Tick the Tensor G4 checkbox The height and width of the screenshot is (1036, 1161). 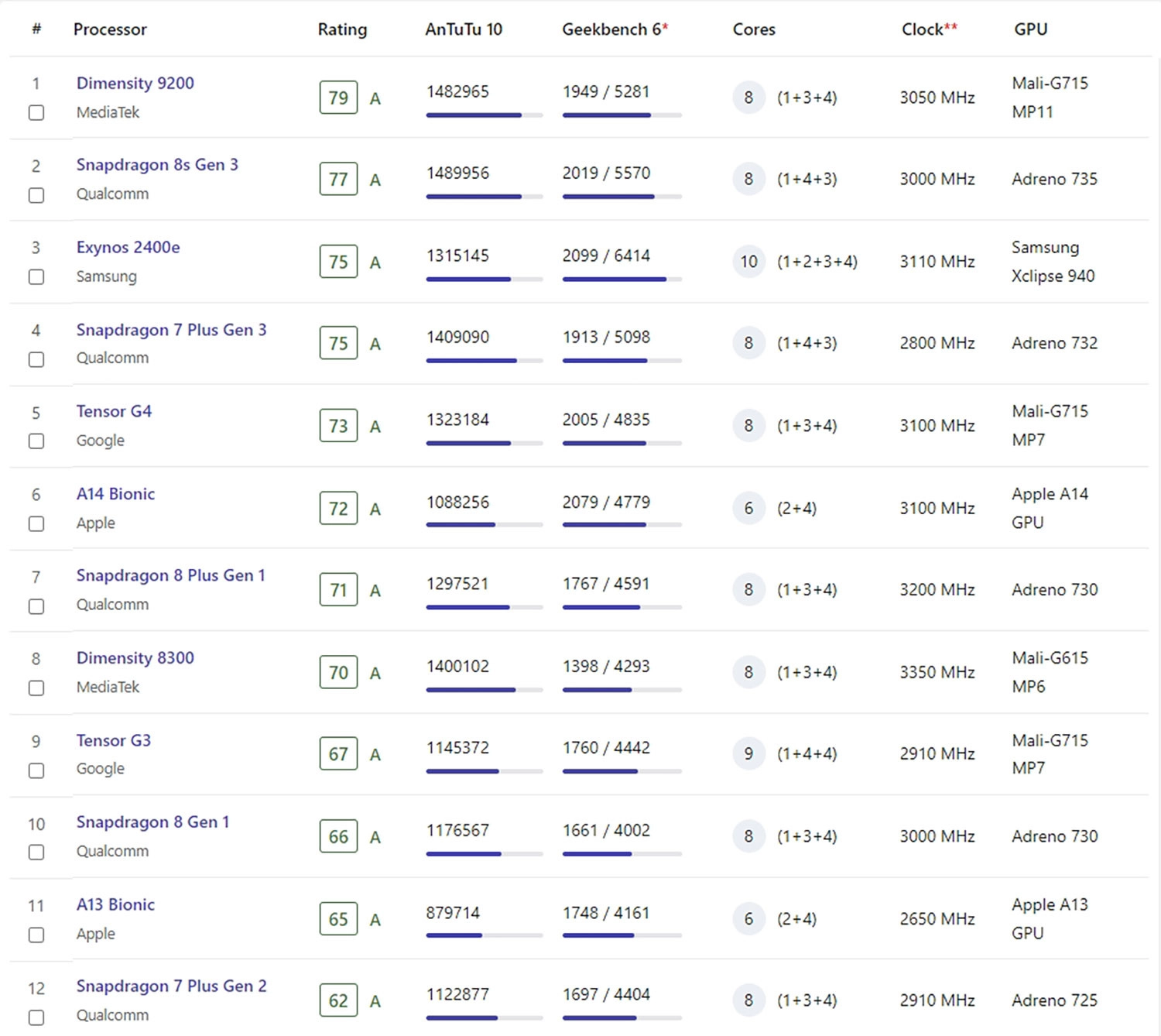[x=36, y=441]
